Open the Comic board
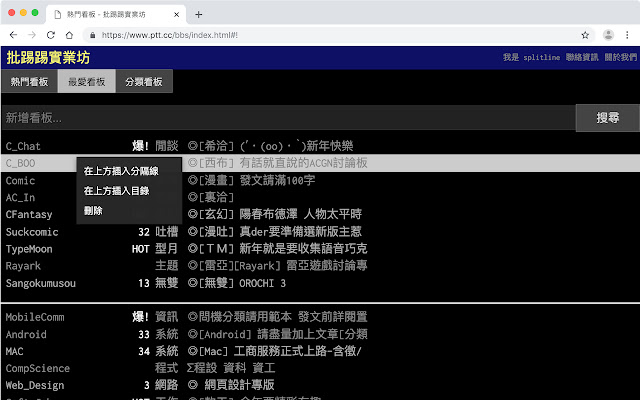640x400 pixels. tap(20, 180)
